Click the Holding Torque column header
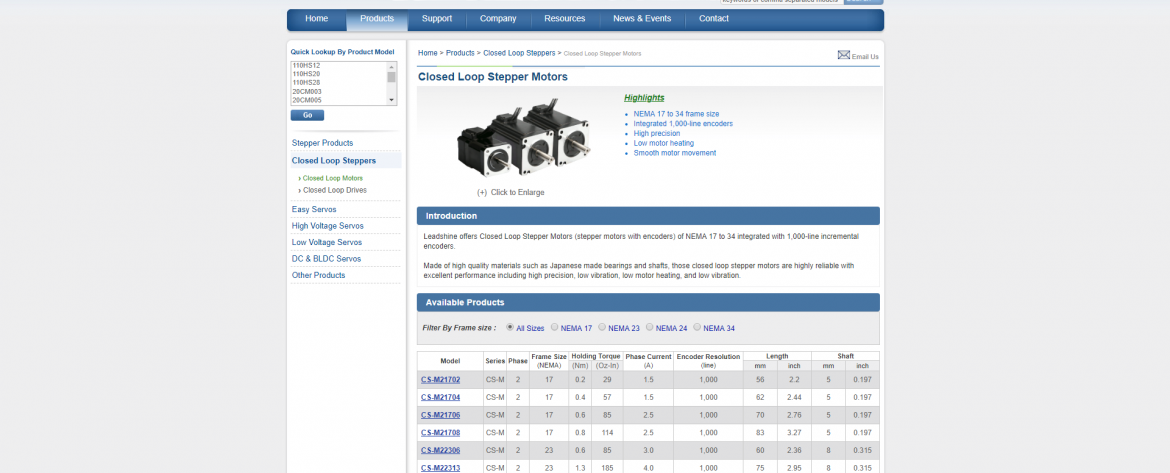Viewport: 1170px width, 473px height. coord(595,357)
